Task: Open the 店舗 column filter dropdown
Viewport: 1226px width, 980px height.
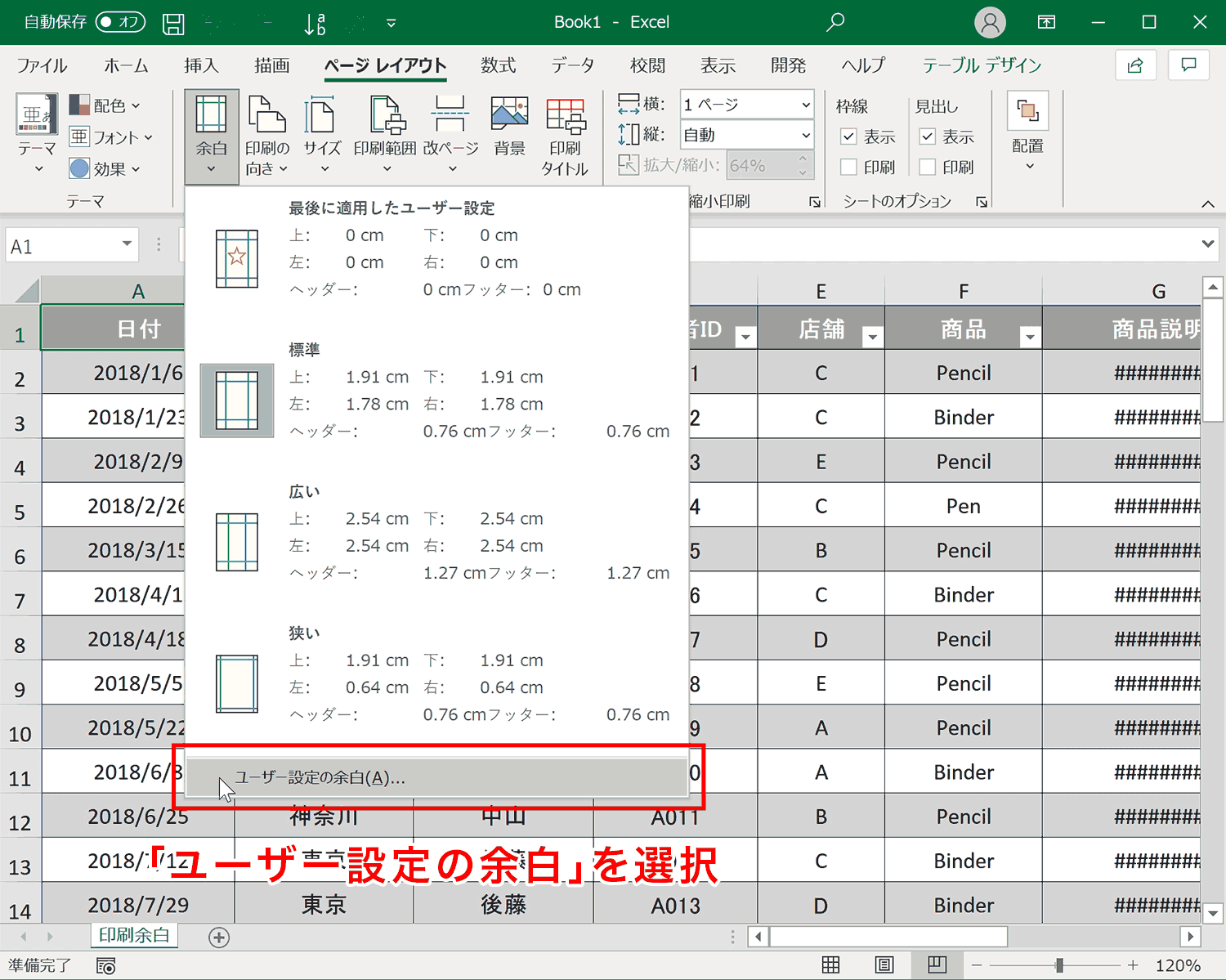Action: [x=873, y=337]
